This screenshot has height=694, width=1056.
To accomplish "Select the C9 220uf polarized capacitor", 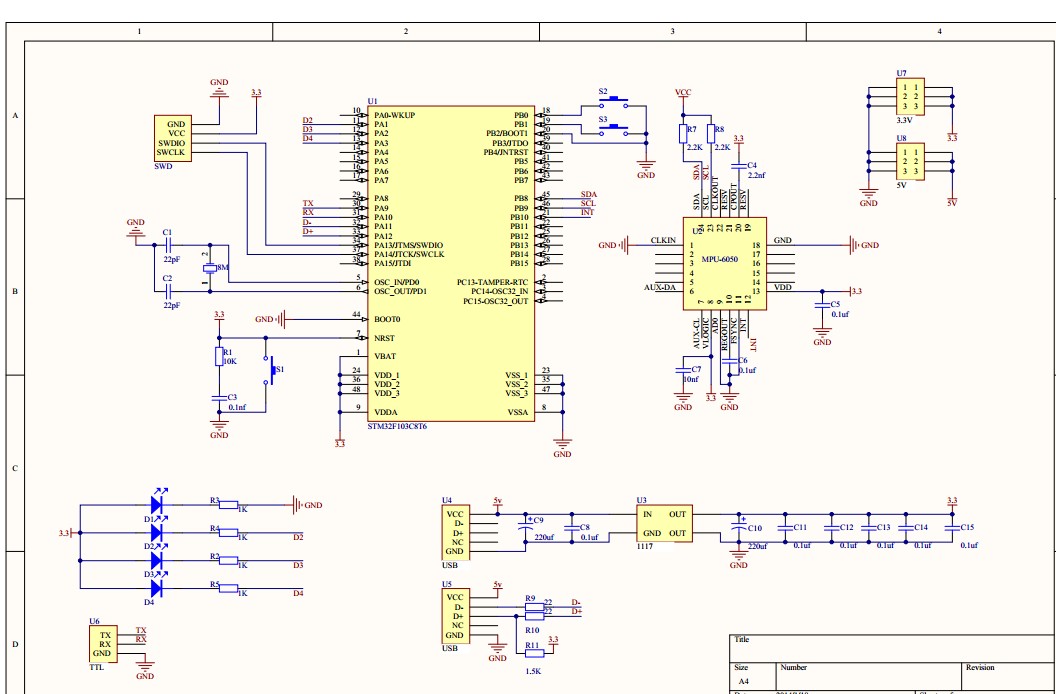I will point(525,527).
